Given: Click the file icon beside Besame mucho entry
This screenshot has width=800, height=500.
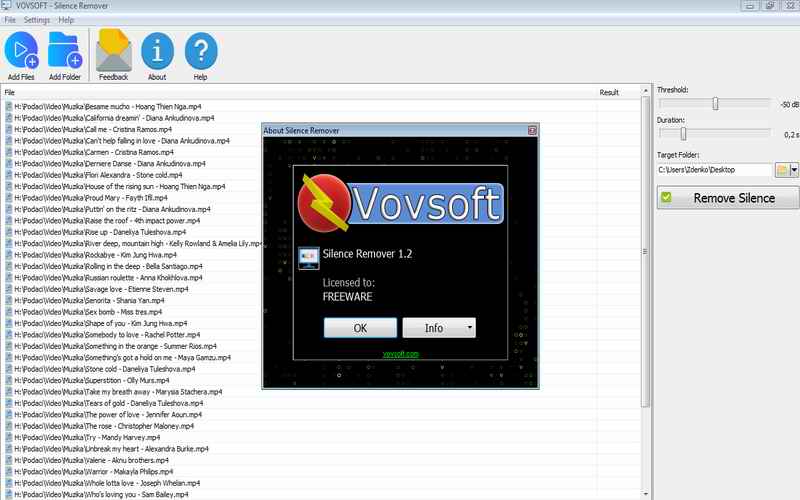Looking at the screenshot, I should [8, 105].
